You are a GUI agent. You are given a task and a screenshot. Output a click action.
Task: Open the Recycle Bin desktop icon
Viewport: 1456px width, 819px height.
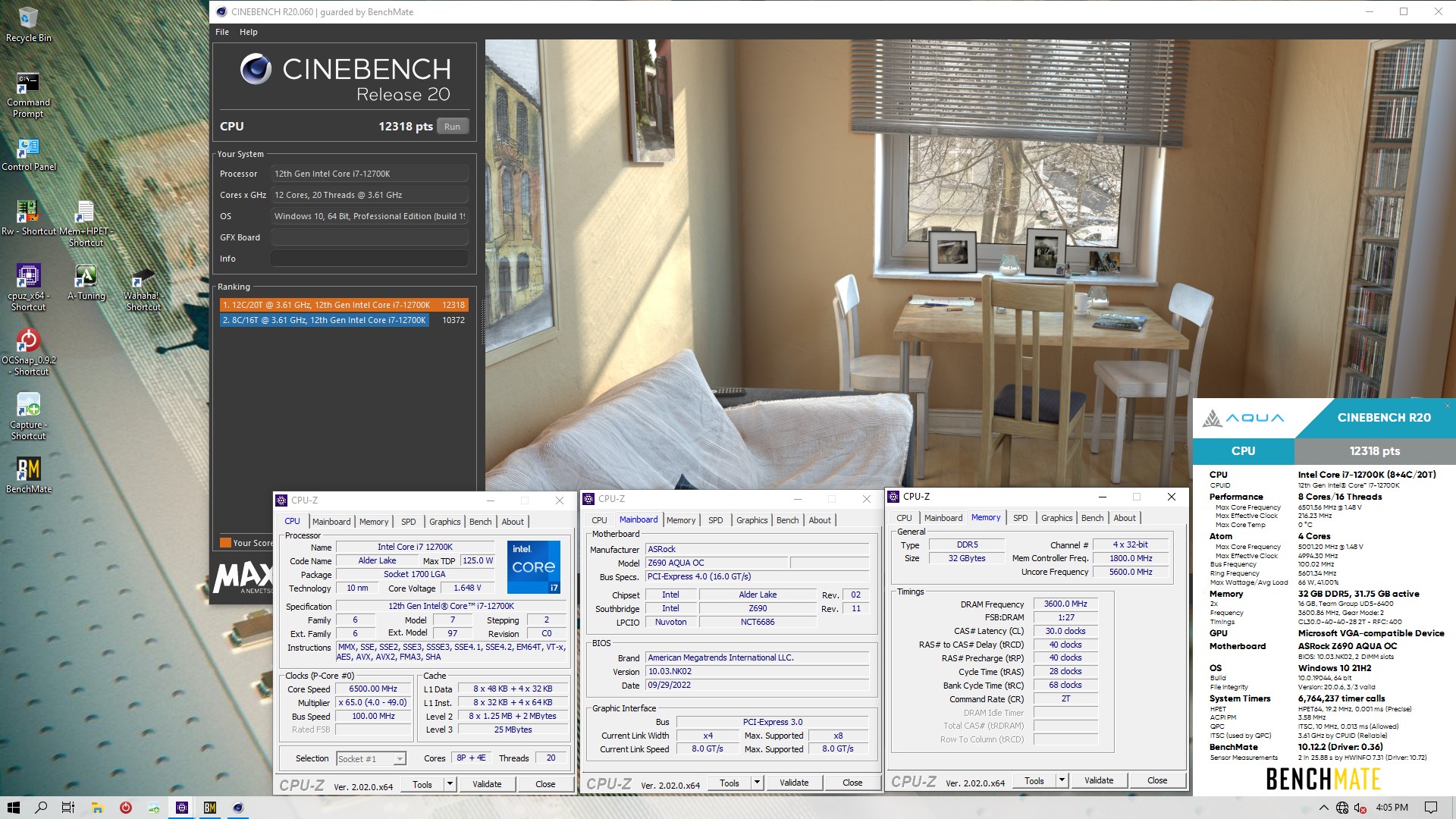coord(28,24)
